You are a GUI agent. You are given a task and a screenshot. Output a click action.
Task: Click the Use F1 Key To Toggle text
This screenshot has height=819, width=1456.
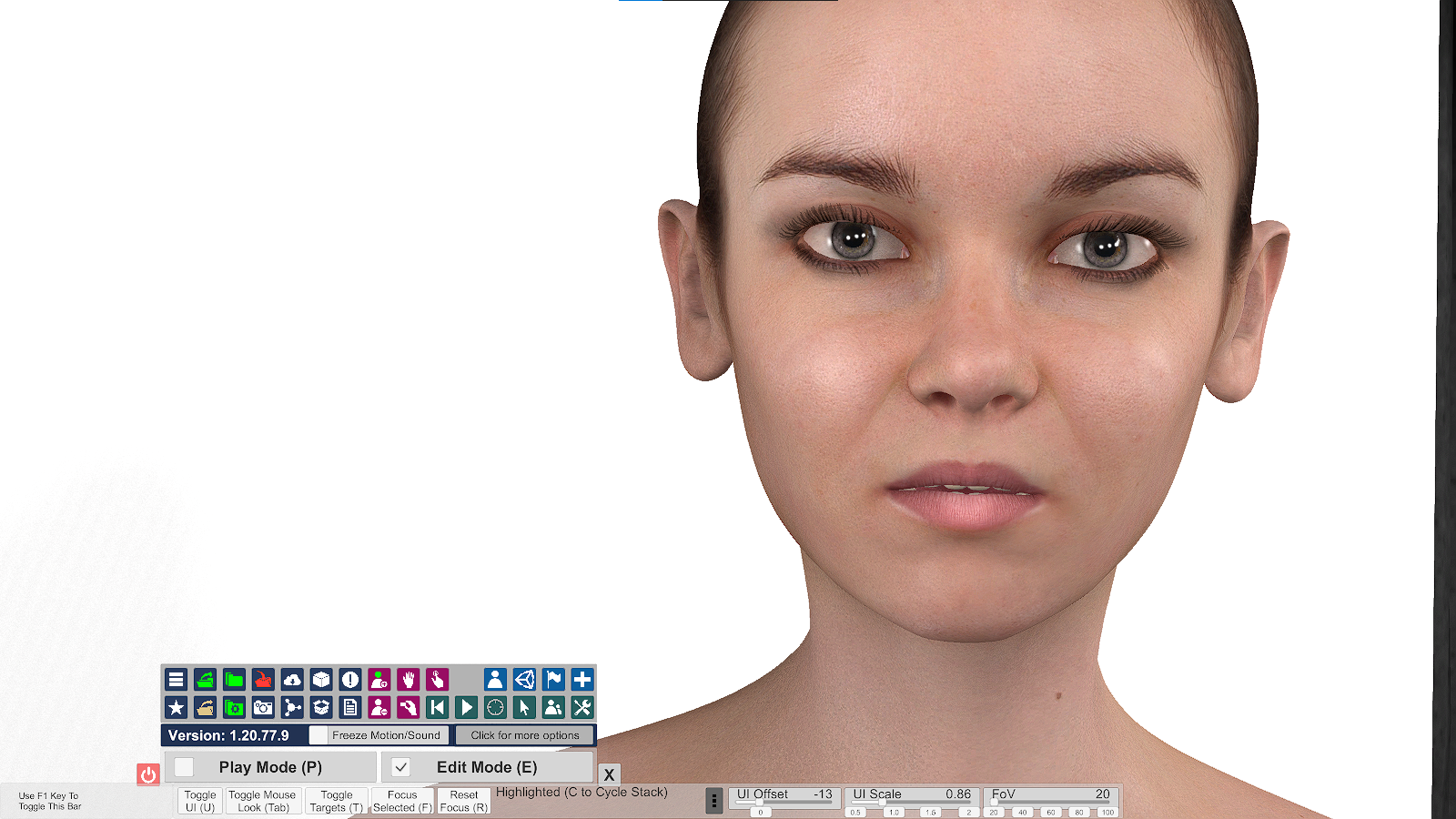[x=49, y=801]
